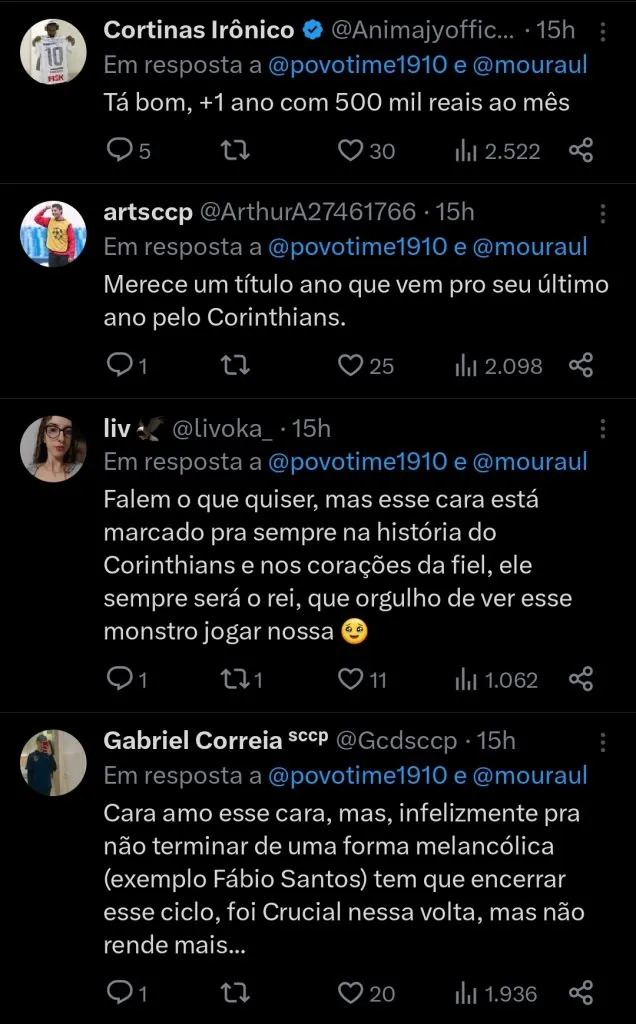636x1024 pixels.
Task: Open more options for Cortinas Irônico's tweet
Action: point(602,32)
